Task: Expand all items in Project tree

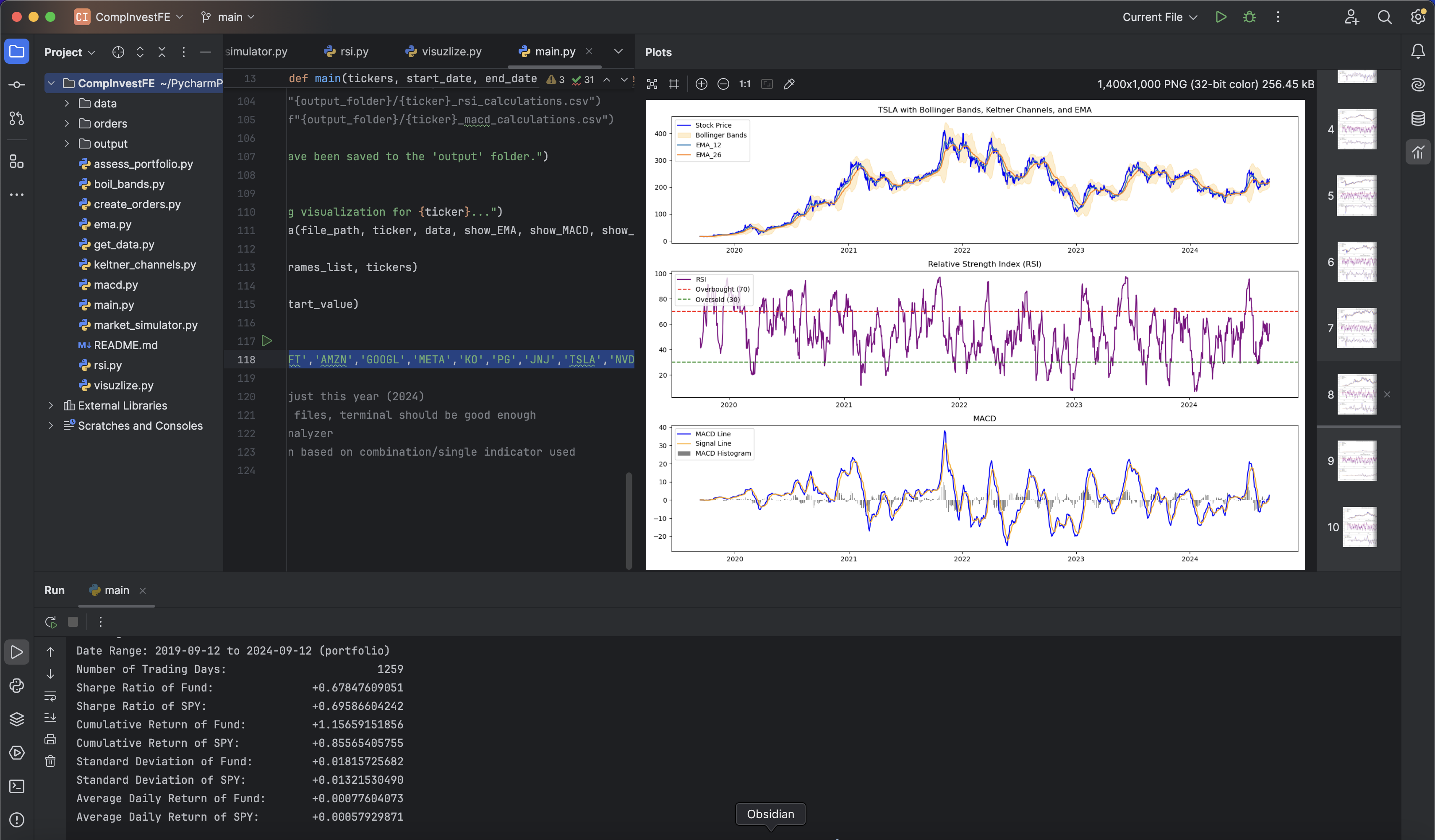Action: 140,52
